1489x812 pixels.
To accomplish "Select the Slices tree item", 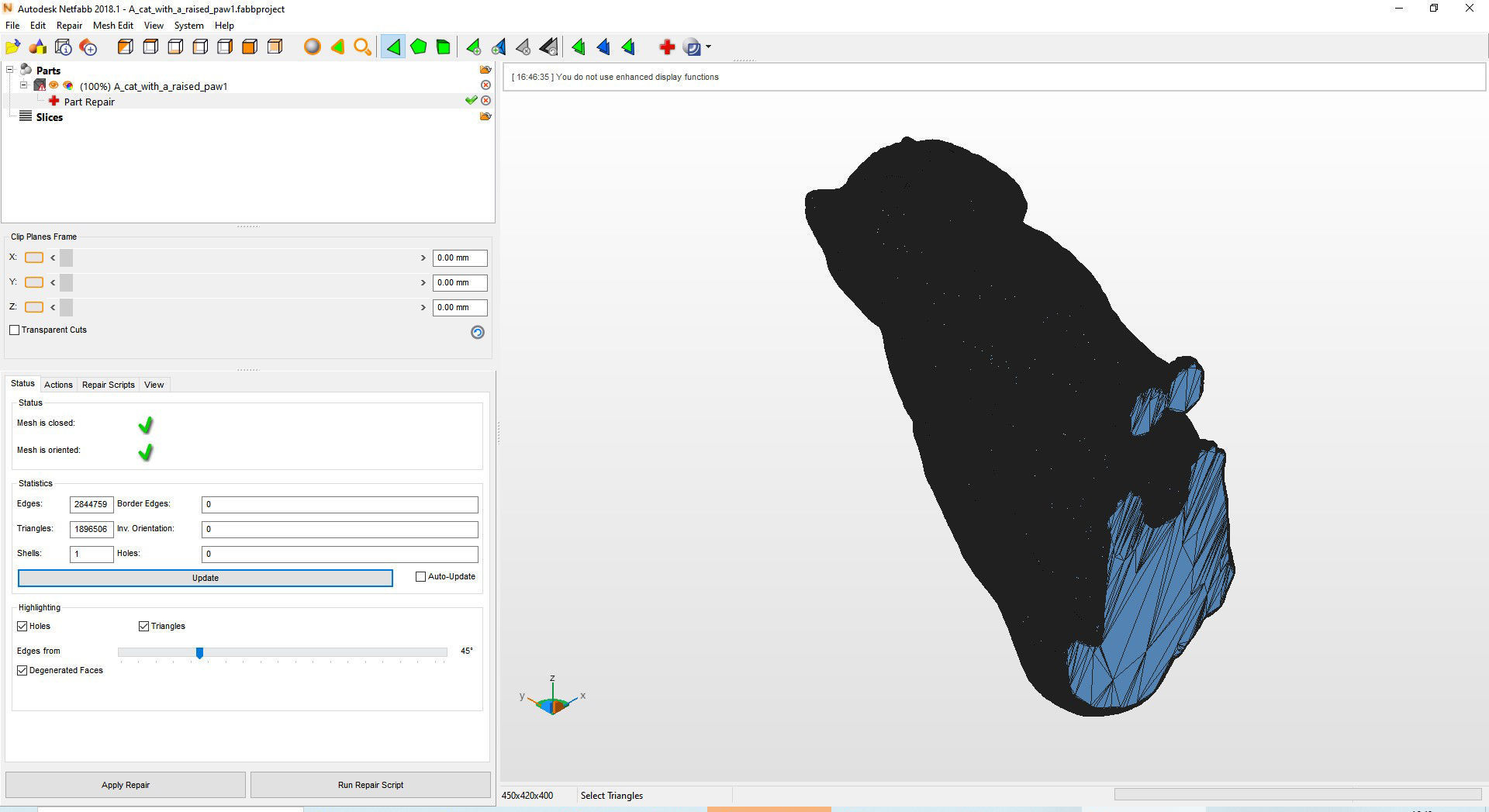I will point(49,117).
